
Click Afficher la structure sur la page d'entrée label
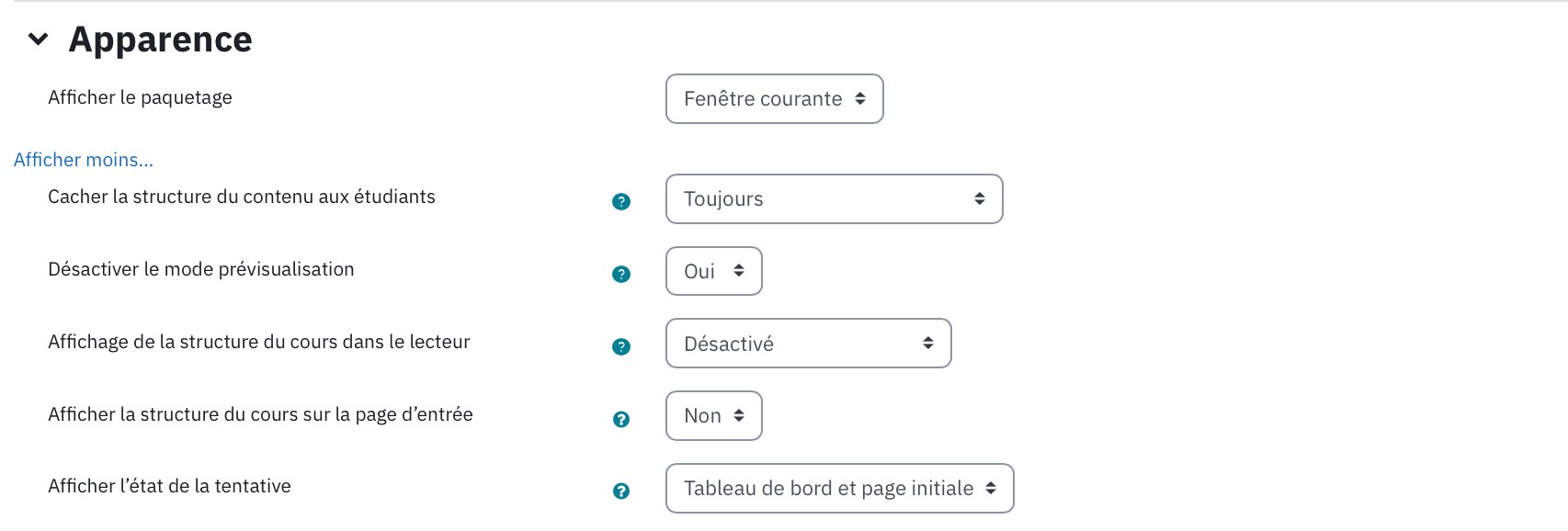[x=260, y=414]
